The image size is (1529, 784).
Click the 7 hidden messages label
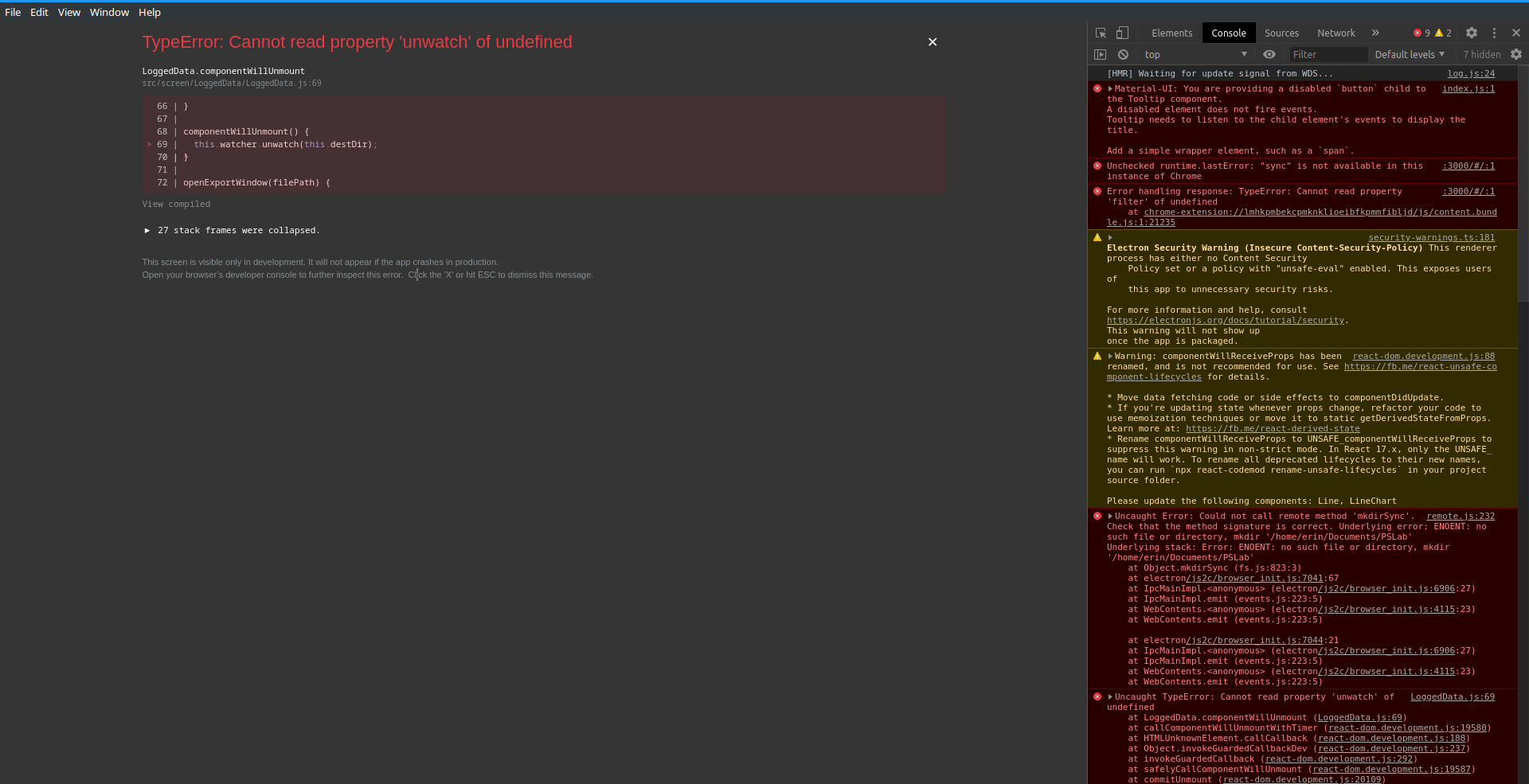tap(1481, 55)
